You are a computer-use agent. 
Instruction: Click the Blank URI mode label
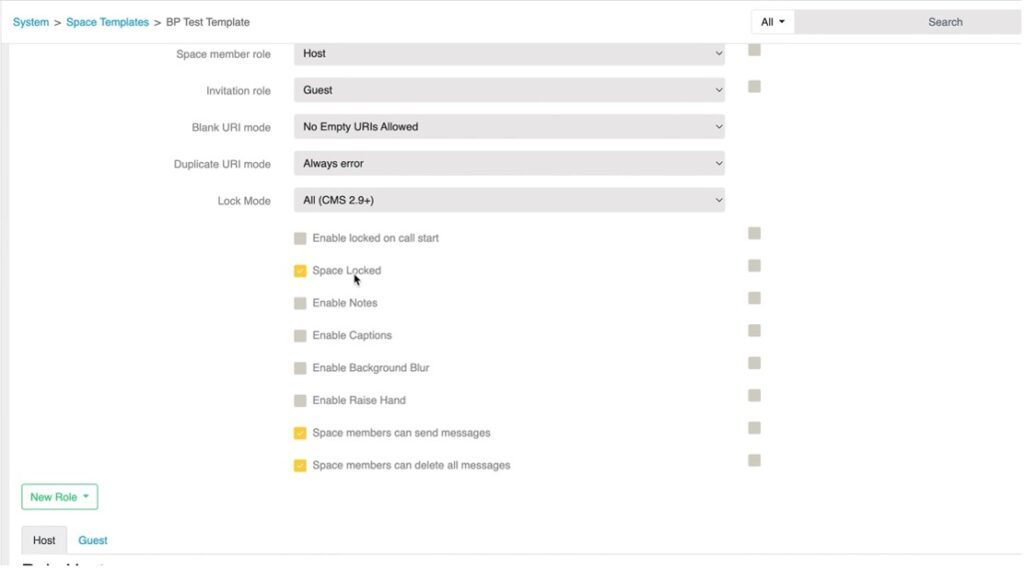[x=231, y=127]
